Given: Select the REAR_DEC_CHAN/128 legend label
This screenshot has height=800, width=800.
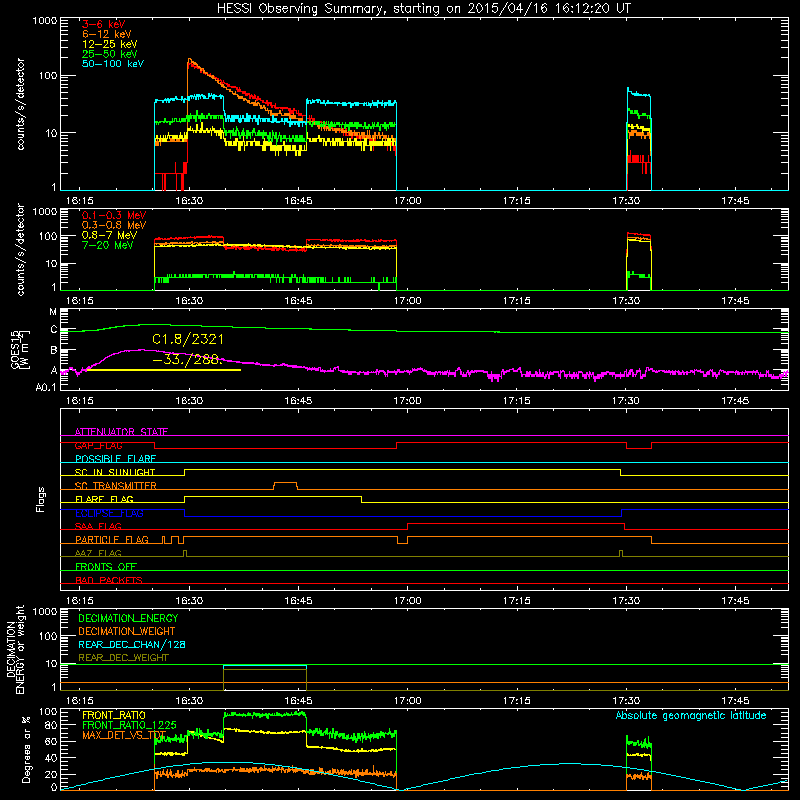Looking at the screenshot, I should [132, 644].
